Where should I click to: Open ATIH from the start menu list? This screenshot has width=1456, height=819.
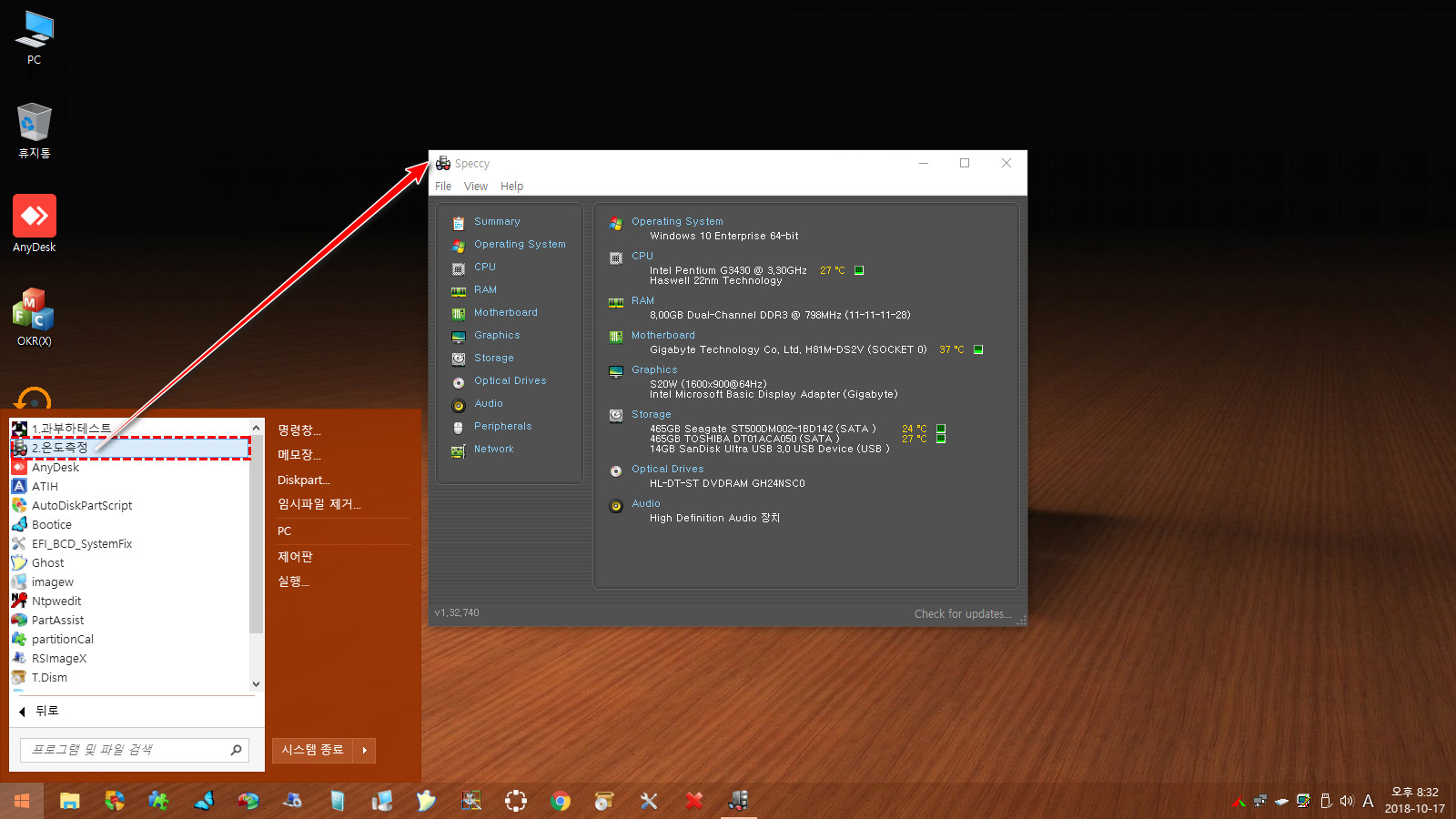[129, 486]
